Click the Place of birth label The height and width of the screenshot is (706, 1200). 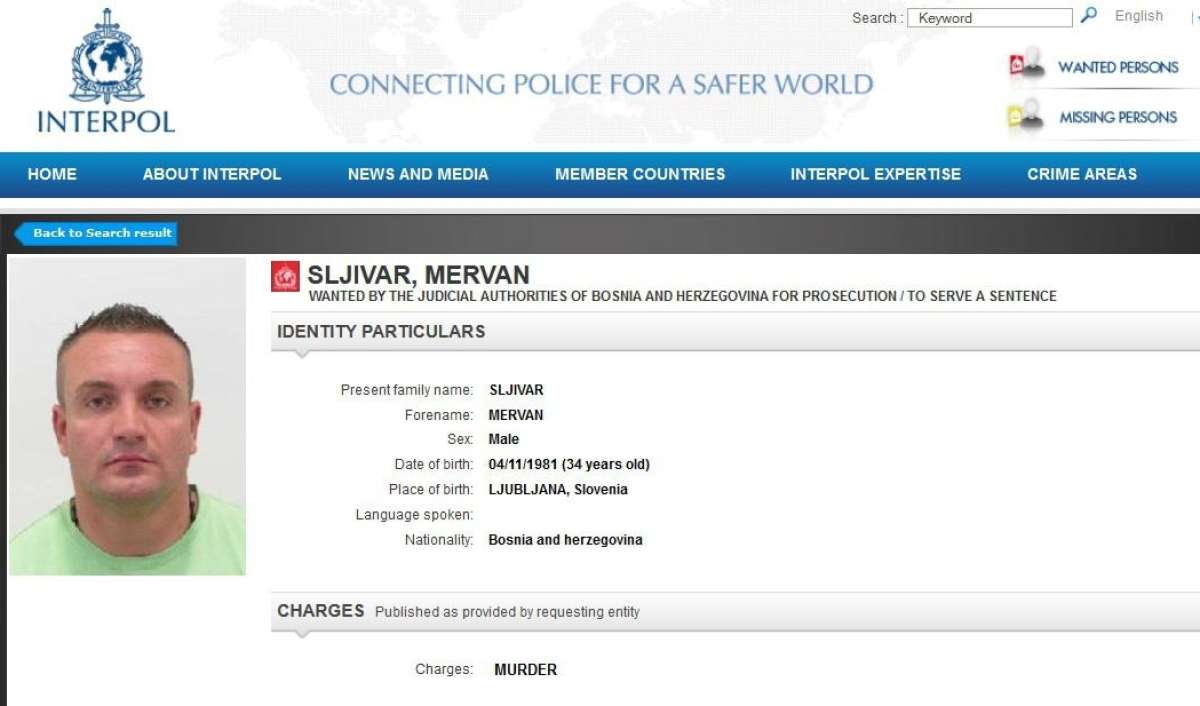431,489
